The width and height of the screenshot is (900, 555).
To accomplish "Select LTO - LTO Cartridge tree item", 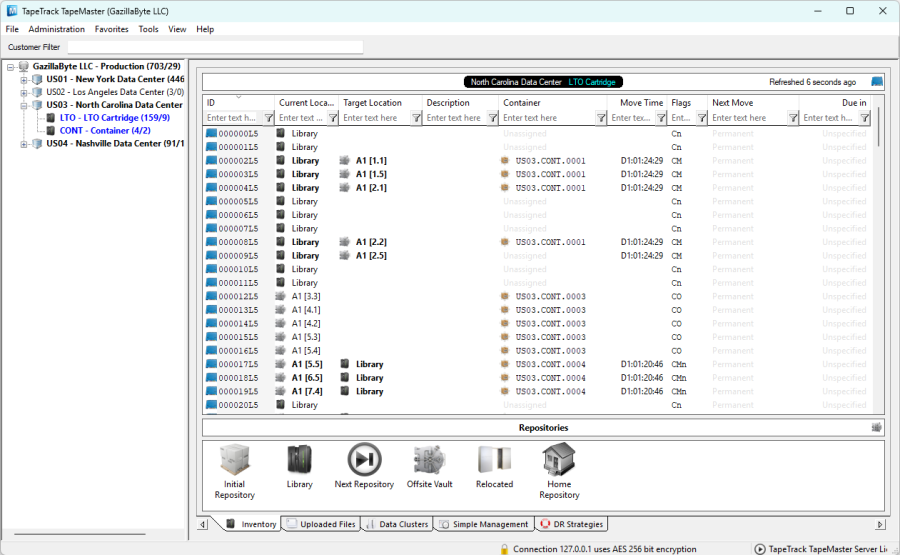I will [115, 118].
